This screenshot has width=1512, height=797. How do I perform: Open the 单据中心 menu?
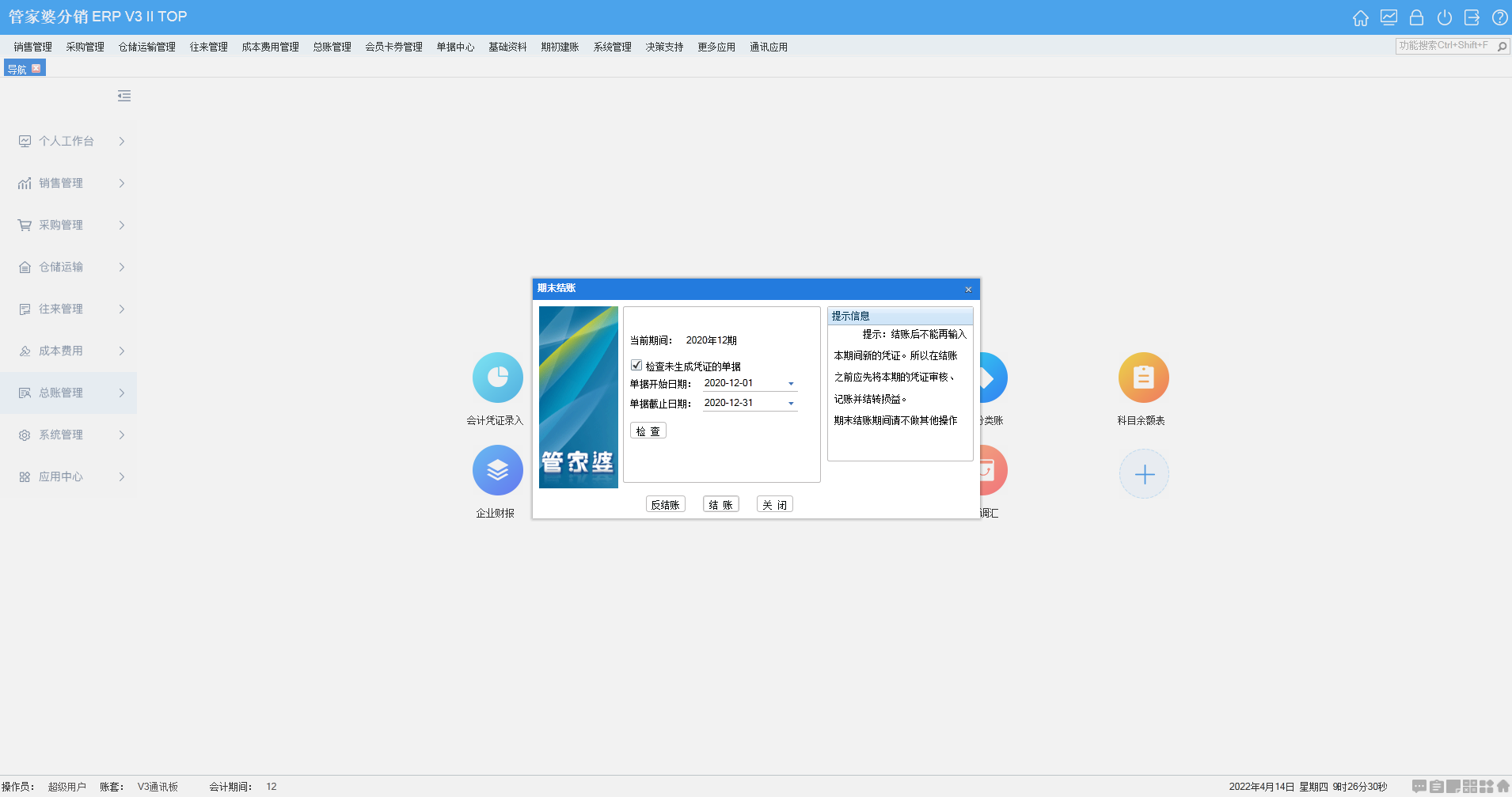[456, 47]
